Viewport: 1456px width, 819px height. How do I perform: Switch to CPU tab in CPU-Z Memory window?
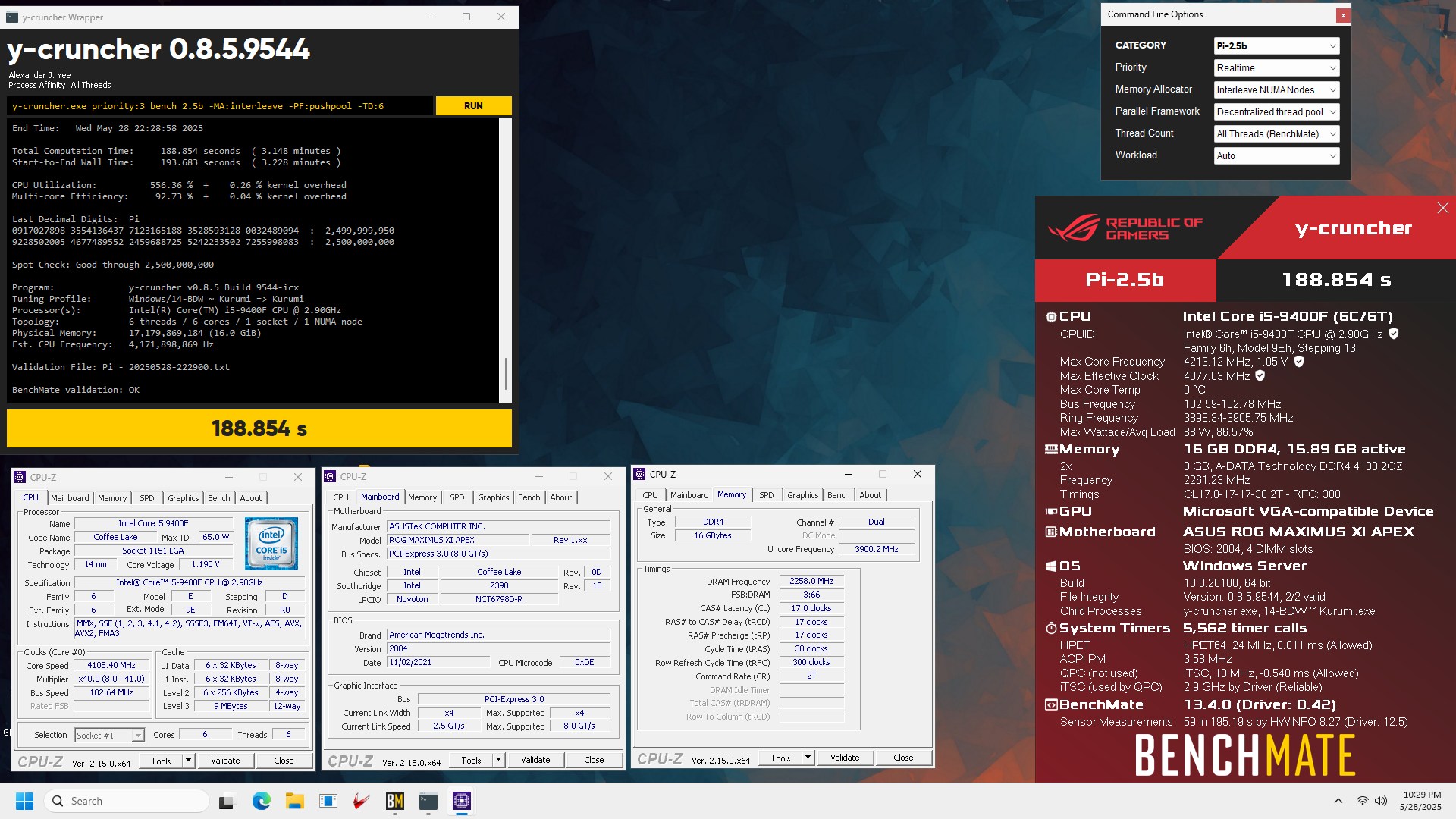click(x=651, y=495)
